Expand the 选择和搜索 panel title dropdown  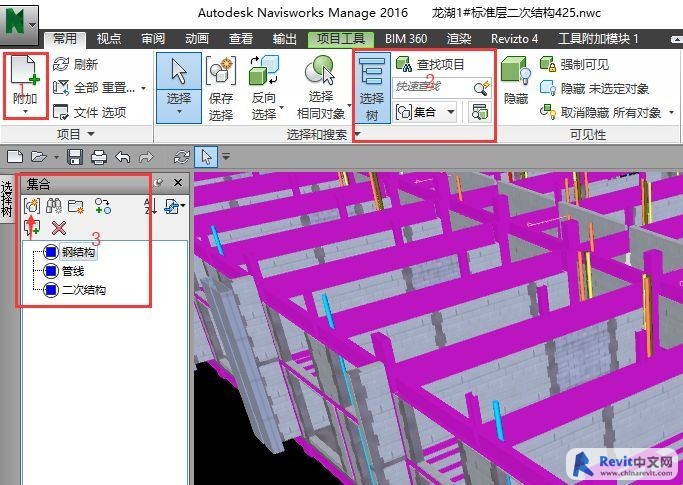coord(358,134)
